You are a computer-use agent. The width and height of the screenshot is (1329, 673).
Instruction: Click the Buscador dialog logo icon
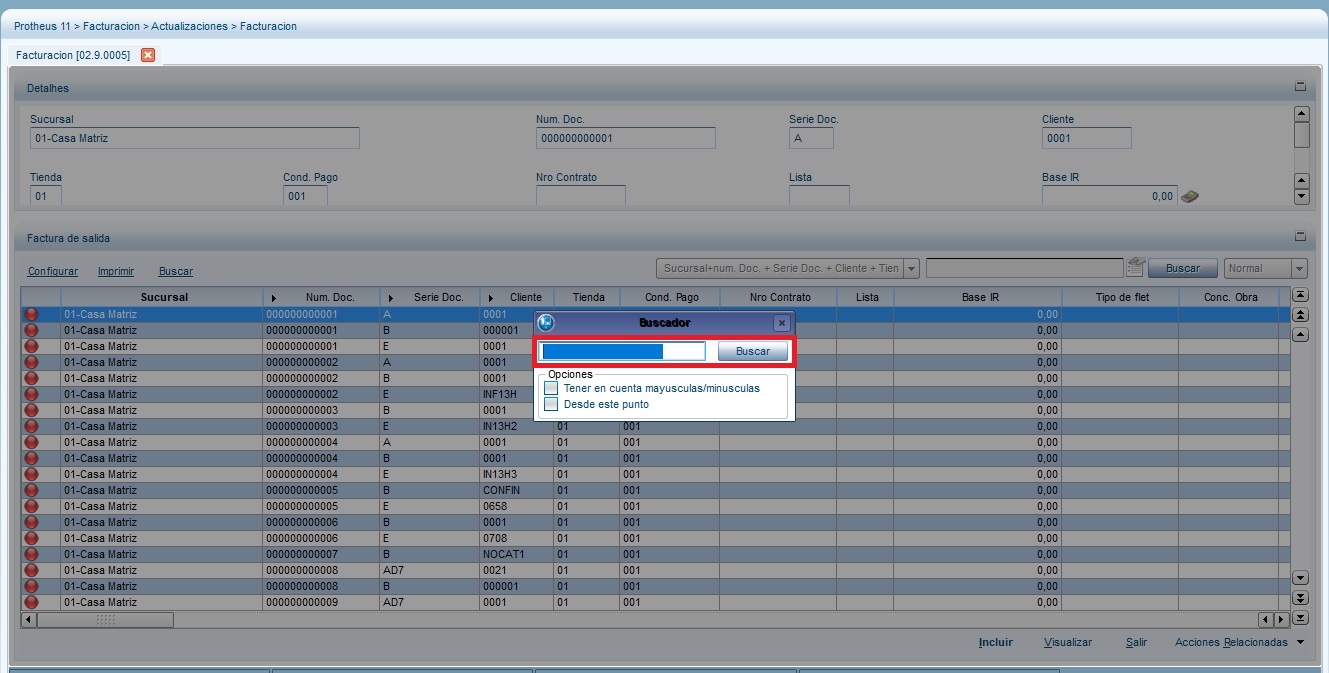(x=546, y=323)
